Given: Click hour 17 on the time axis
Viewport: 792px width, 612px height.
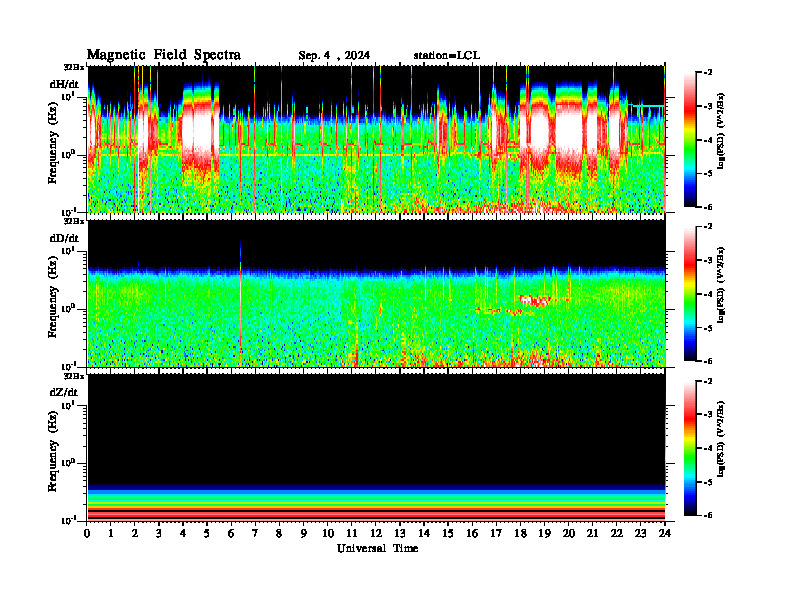Looking at the screenshot, I should click(x=496, y=533).
